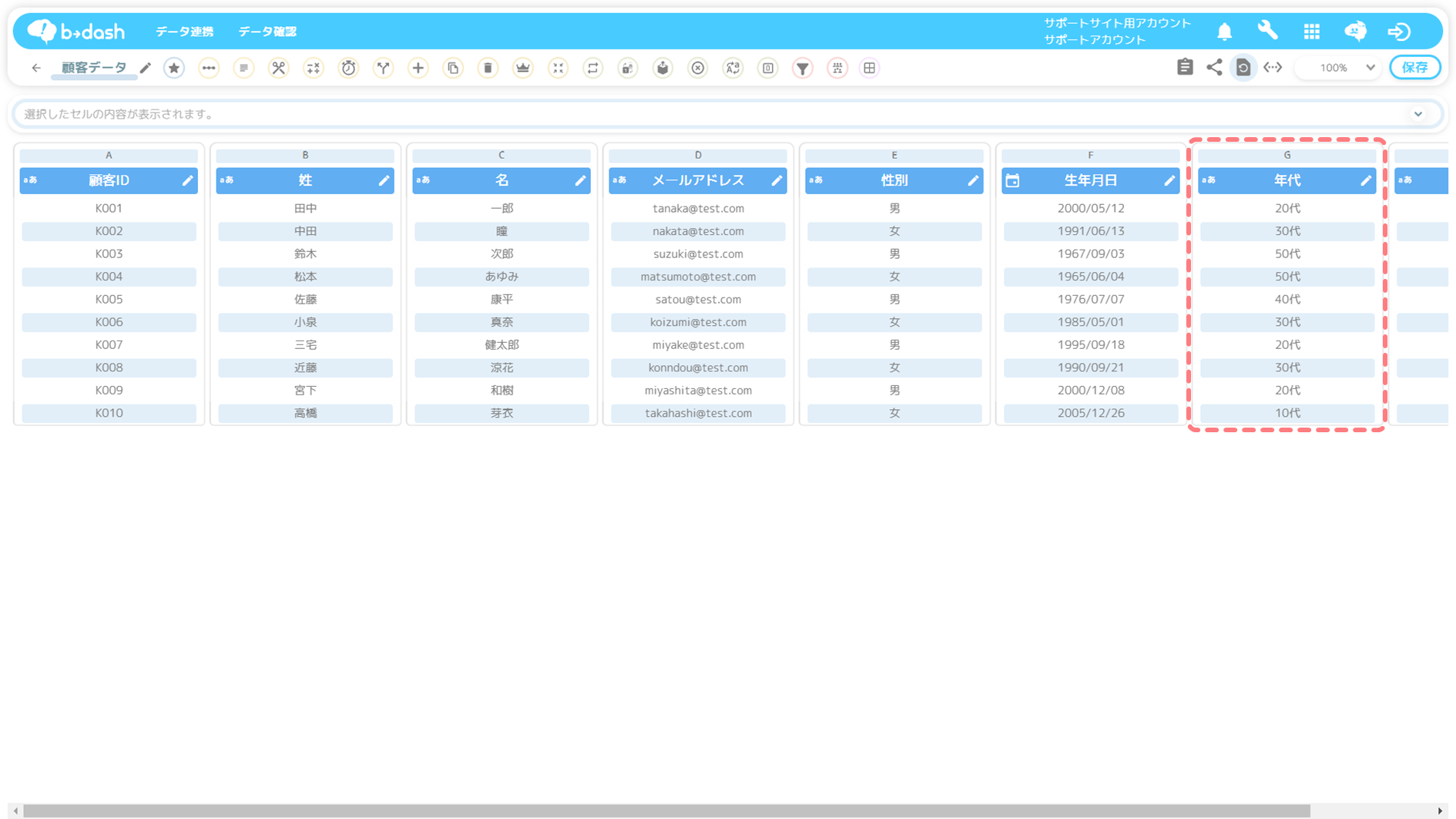Click the zero-in-box toolbar icon
This screenshot has height=819, width=1456.
pos(768,68)
